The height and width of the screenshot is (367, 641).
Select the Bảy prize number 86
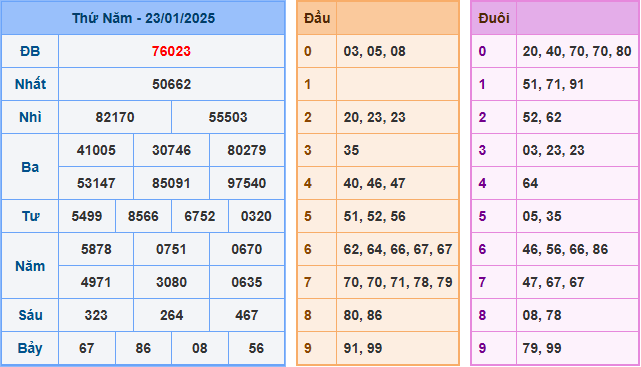point(143,348)
